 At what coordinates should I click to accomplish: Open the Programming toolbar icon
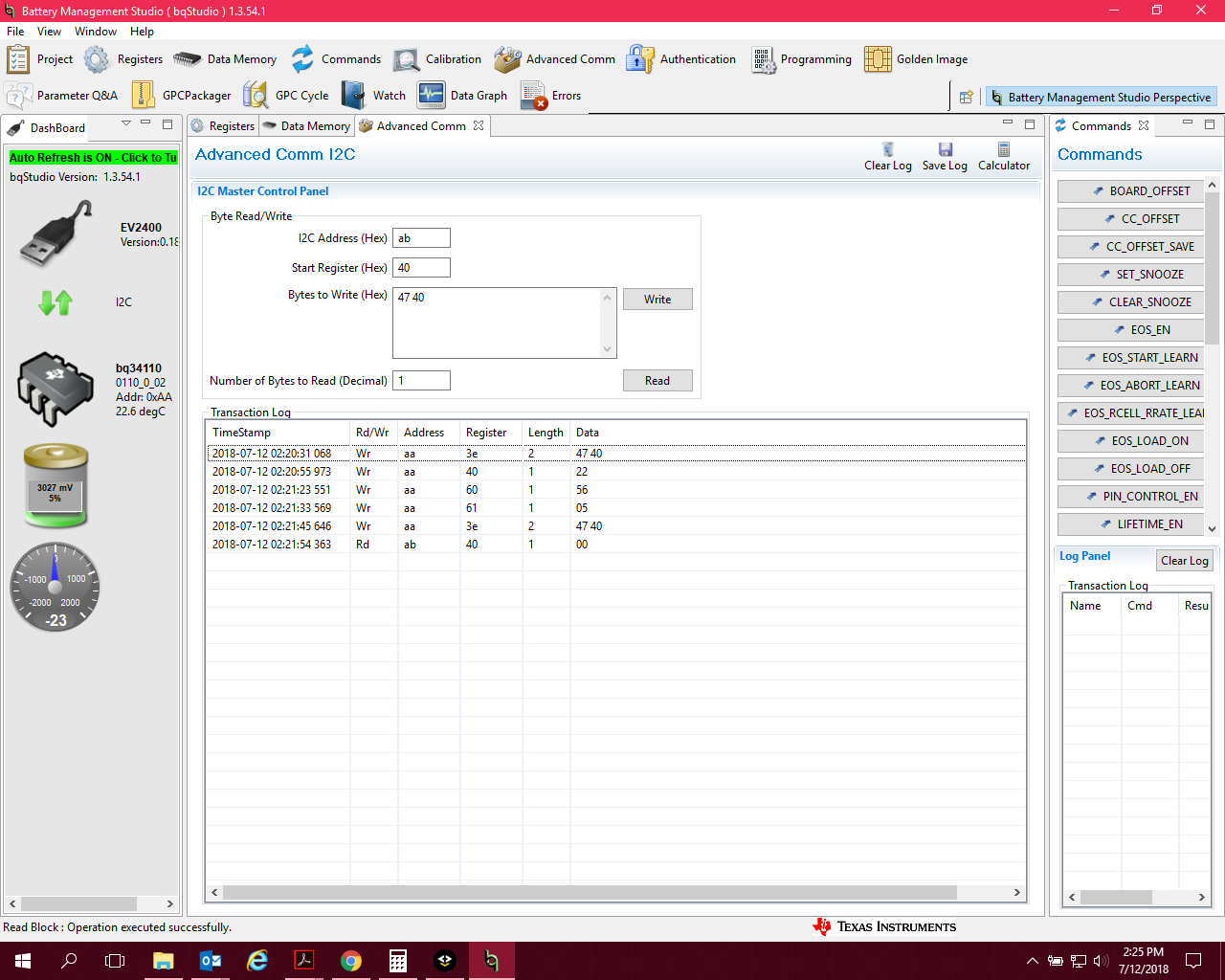[763, 59]
